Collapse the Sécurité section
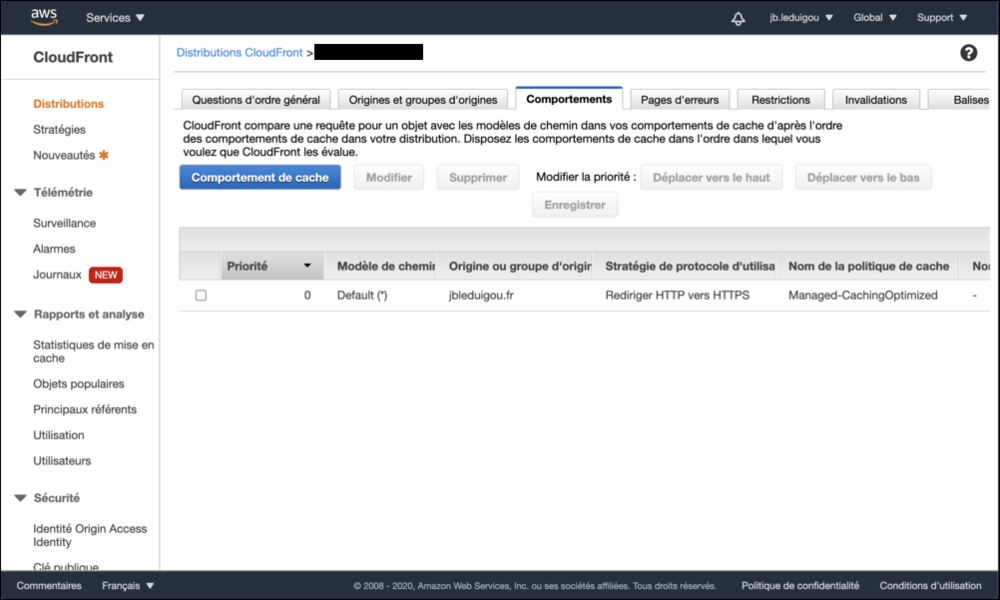Image resolution: width=1000 pixels, height=600 pixels. (x=20, y=498)
